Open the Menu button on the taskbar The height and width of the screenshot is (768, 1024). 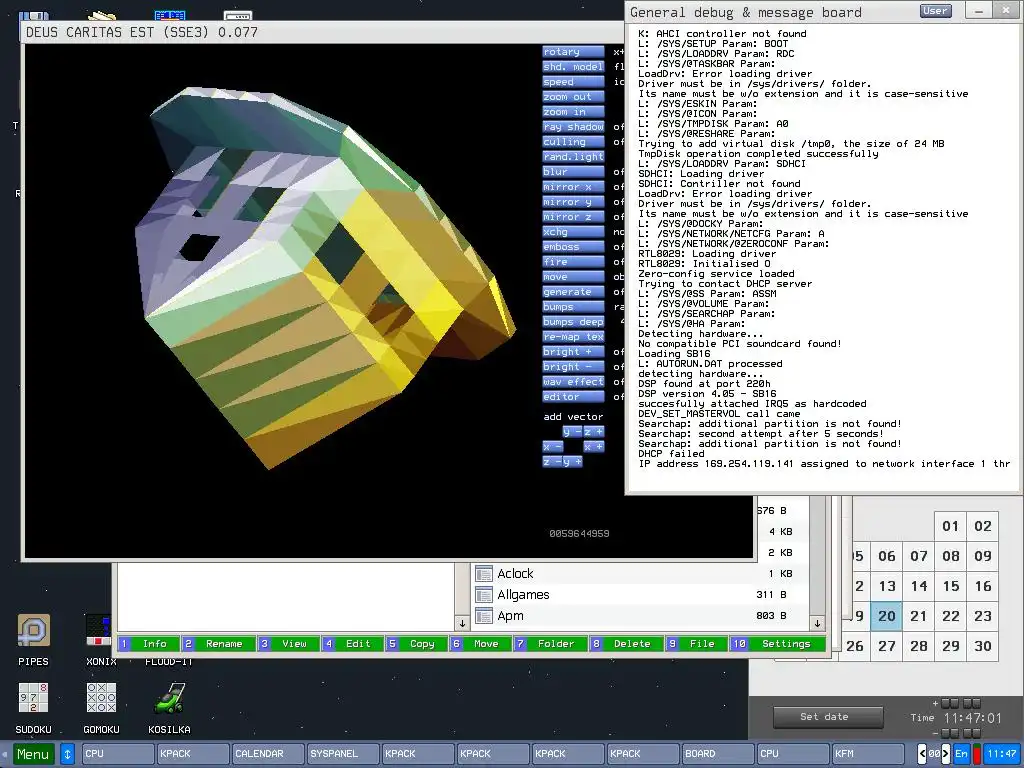tap(33, 754)
